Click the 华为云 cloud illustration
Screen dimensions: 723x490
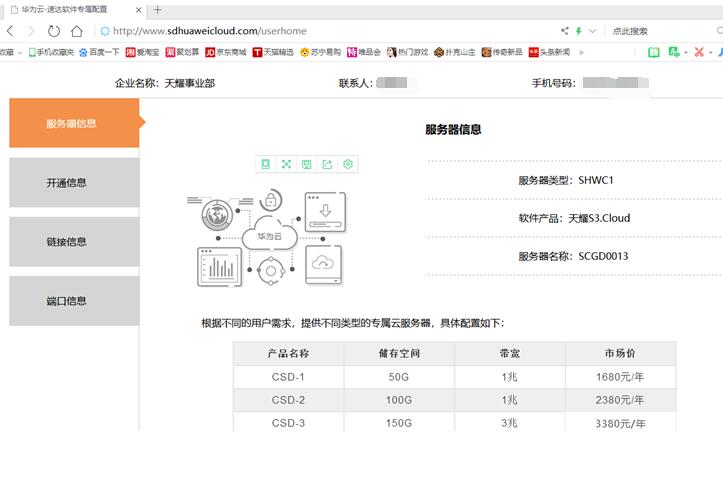[x=269, y=234]
